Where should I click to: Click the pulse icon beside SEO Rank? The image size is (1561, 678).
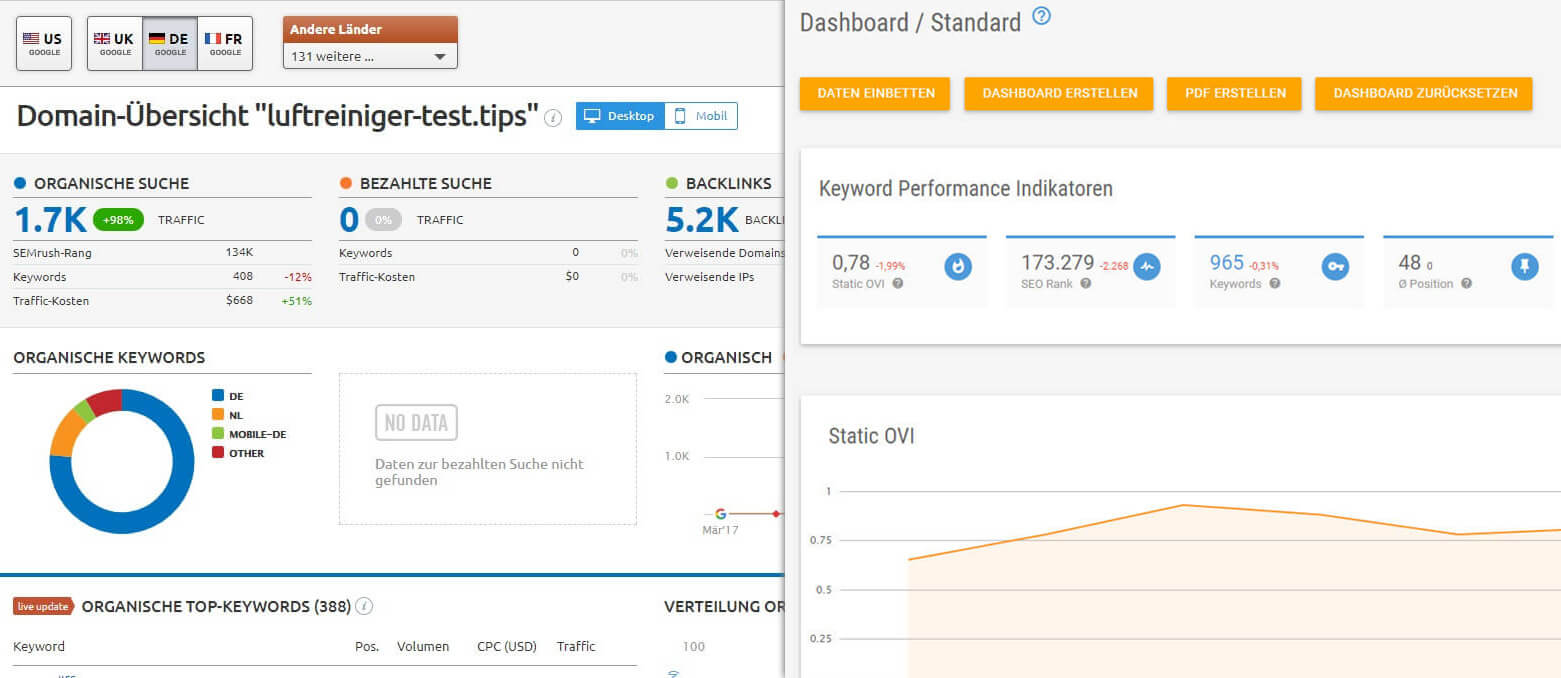(x=1147, y=267)
